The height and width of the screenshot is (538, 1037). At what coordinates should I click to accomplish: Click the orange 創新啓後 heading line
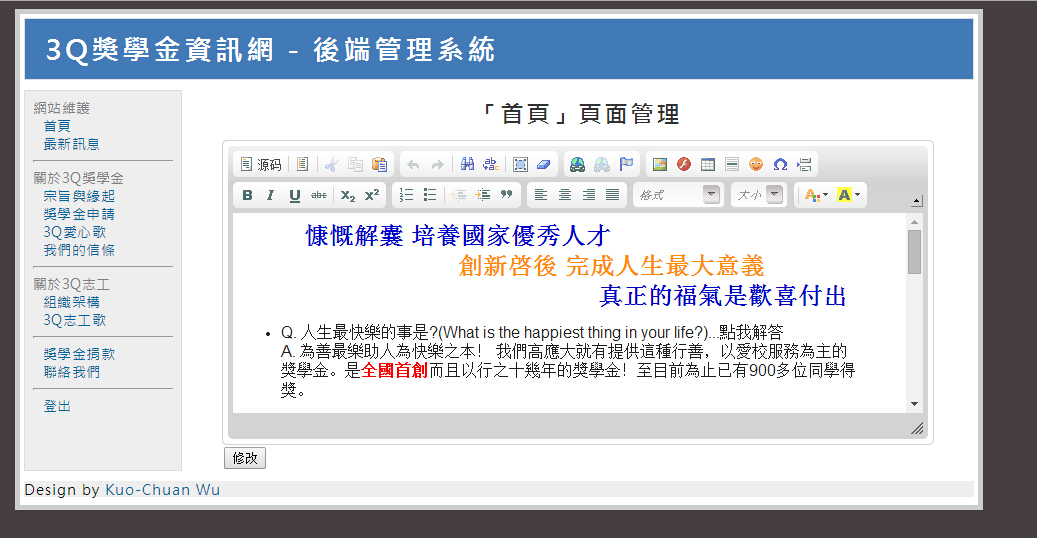click(x=612, y=266)
